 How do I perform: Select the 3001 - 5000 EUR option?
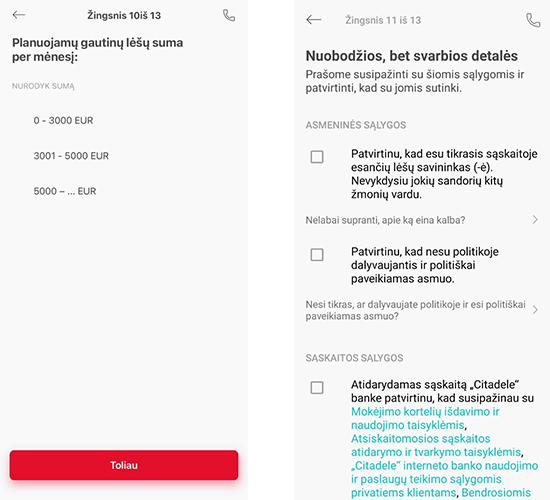coord(71,156)
